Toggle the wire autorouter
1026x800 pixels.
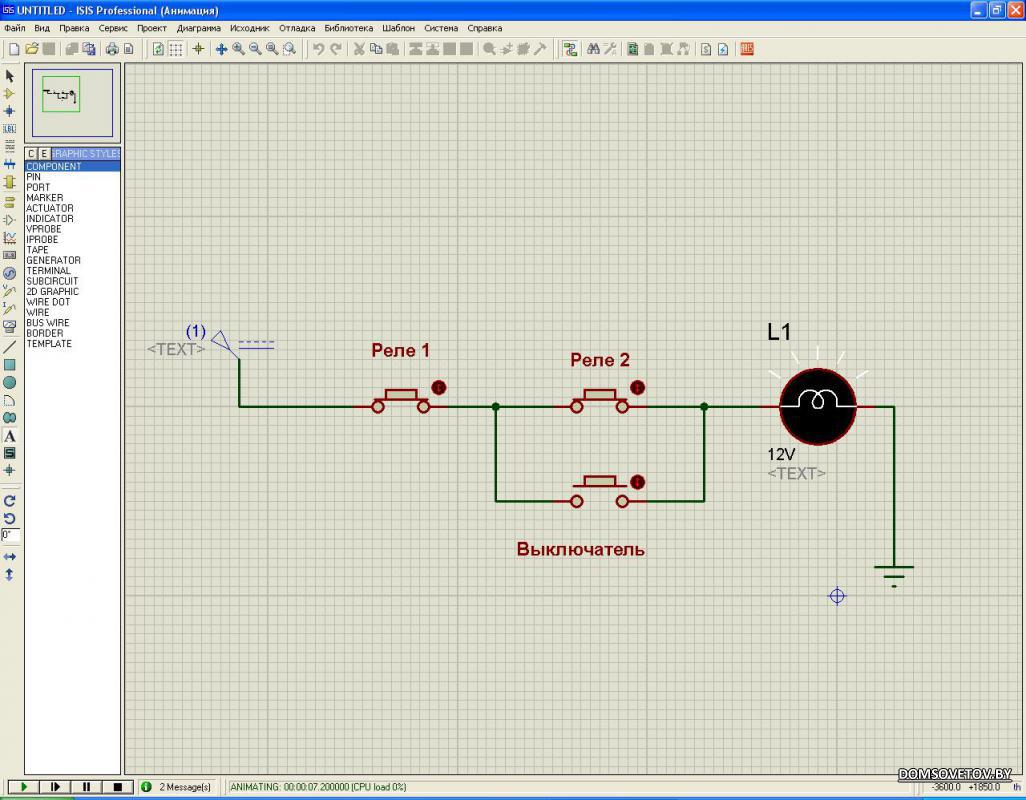pyautogui.click(x=570, y=49)
